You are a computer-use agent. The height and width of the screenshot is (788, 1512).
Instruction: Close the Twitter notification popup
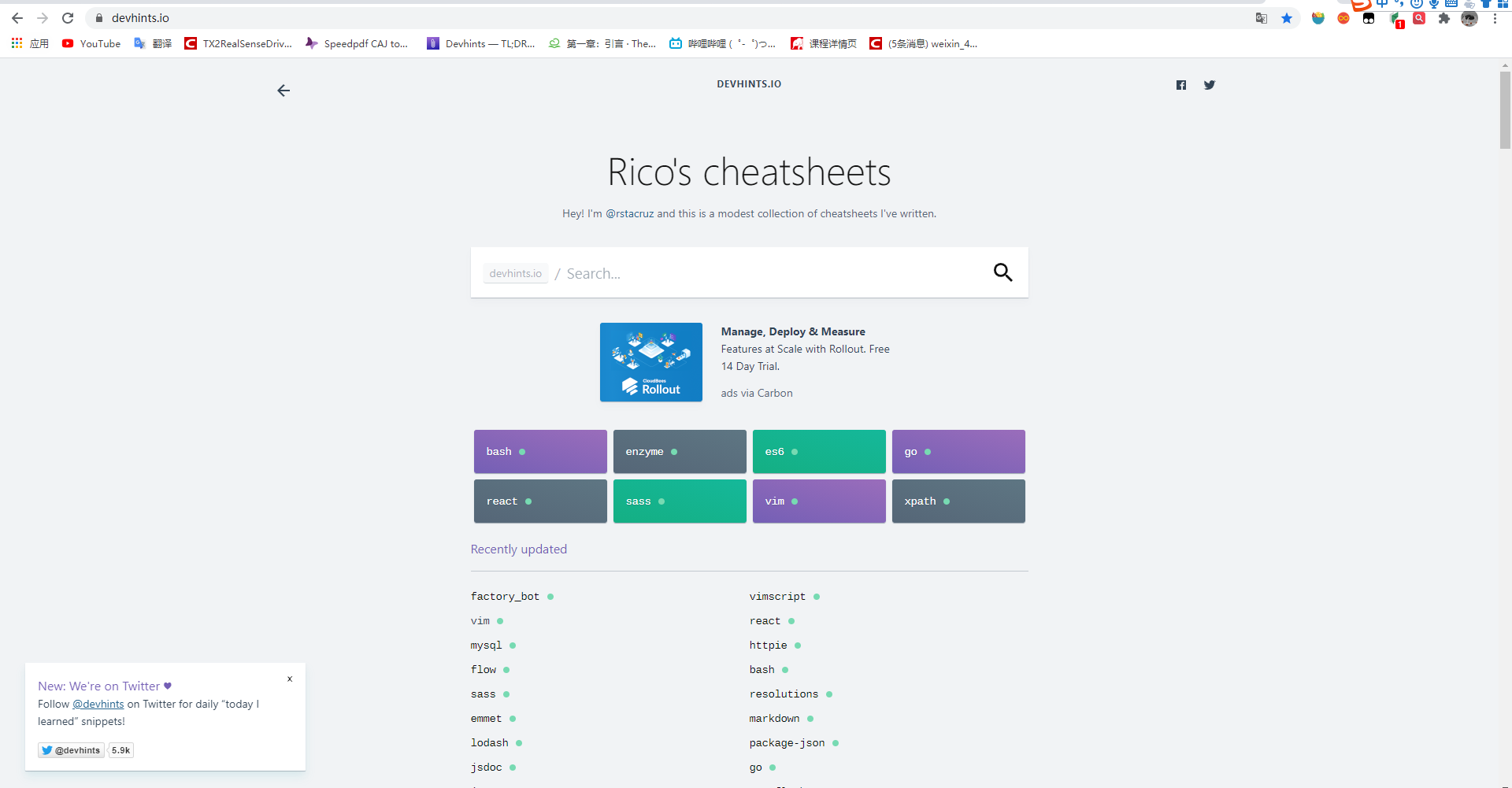[290, 679]
